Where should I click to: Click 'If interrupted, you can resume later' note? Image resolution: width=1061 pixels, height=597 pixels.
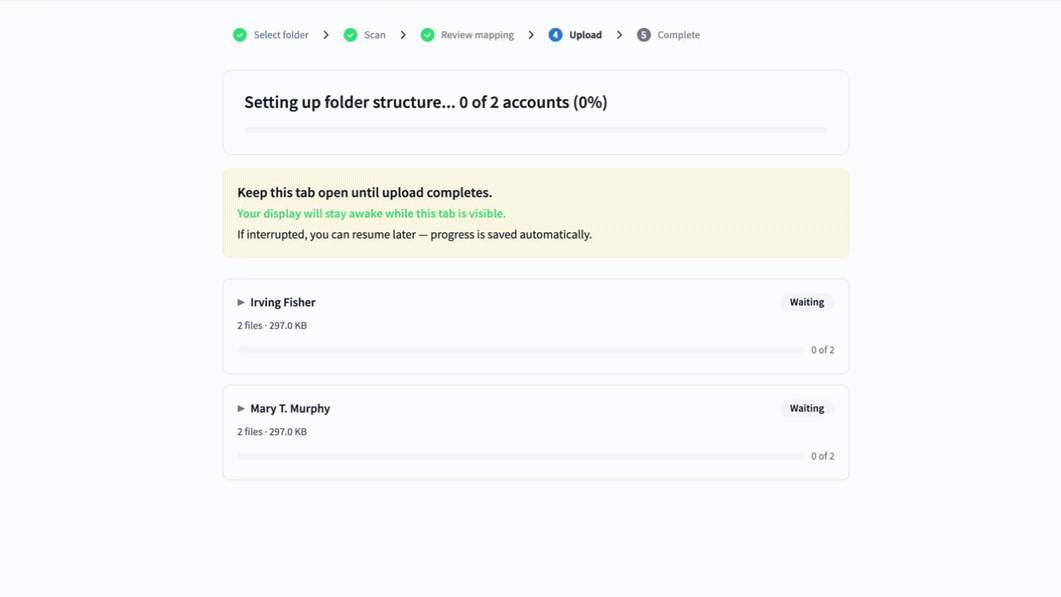point(414,234)
